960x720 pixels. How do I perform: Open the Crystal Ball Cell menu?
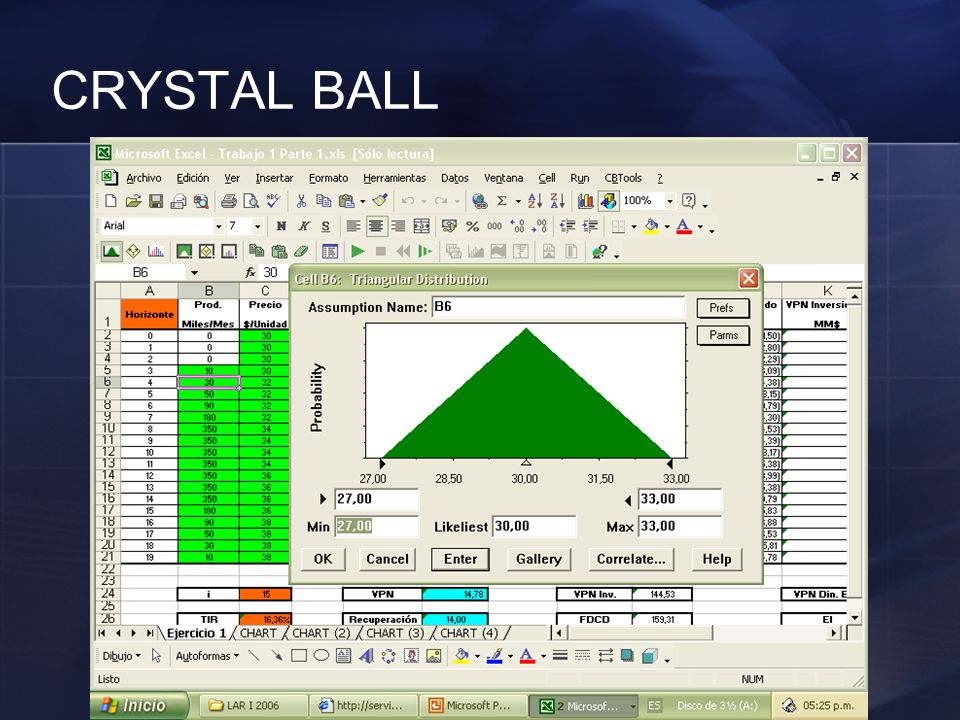pyautogui.click(x=547, y=178)
